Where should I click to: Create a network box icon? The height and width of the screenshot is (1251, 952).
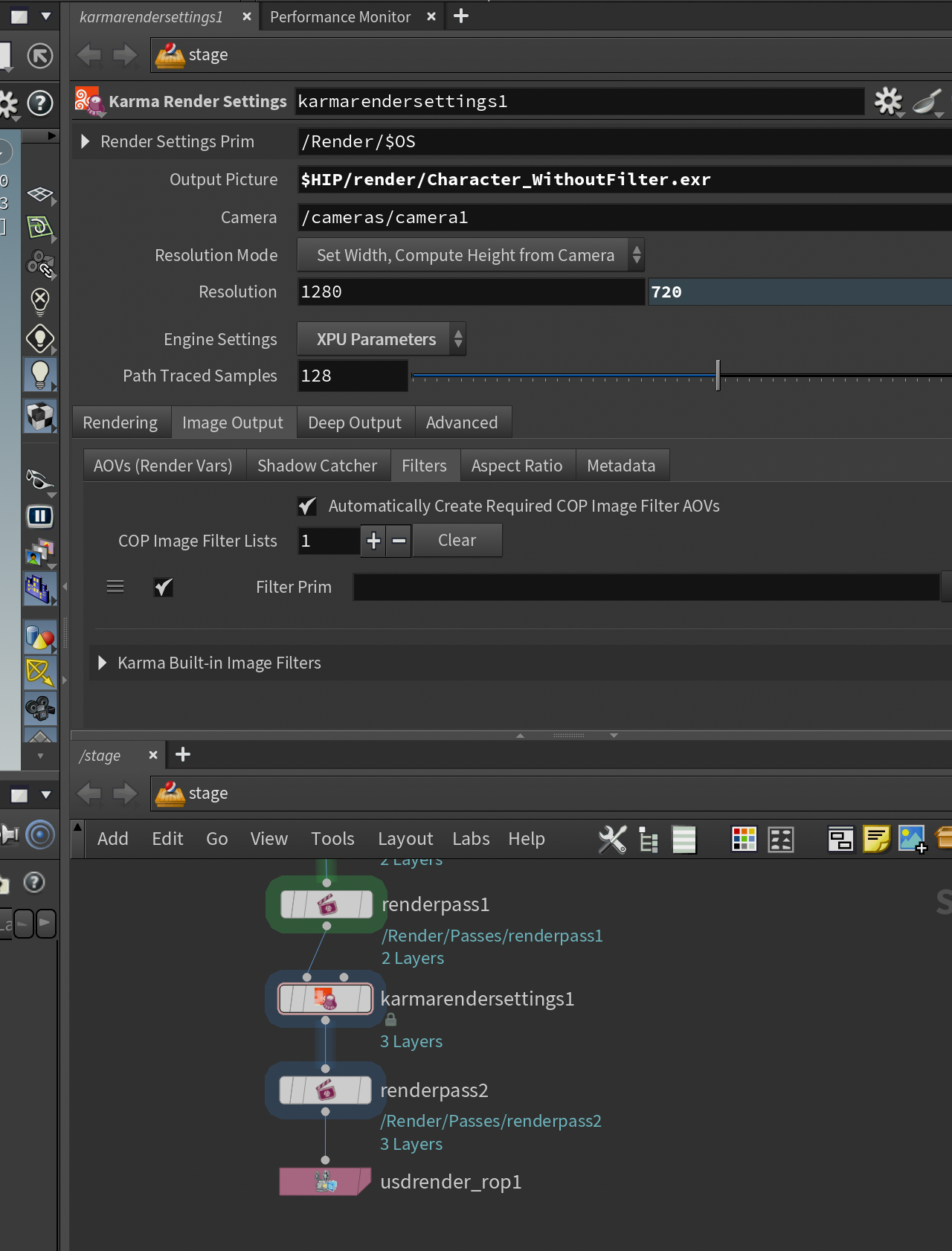coord(840,840)
